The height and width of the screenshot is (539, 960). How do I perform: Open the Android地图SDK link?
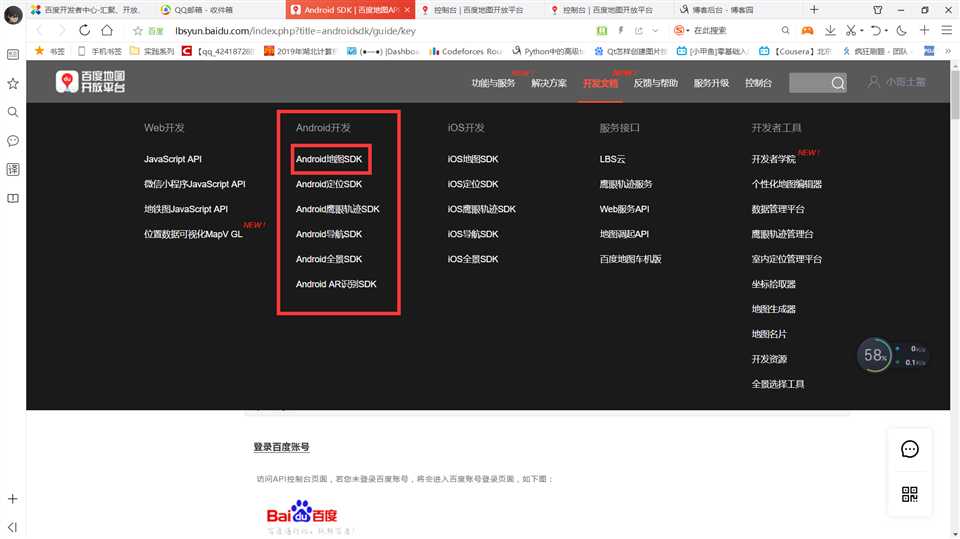329,159
